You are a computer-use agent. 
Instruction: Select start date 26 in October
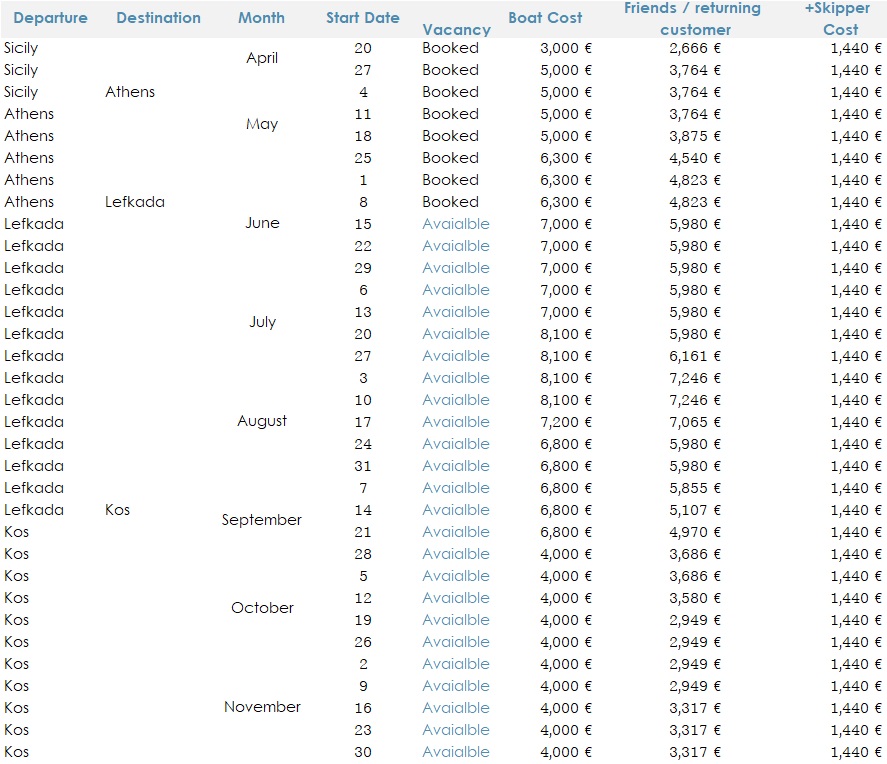coord(363,642)
